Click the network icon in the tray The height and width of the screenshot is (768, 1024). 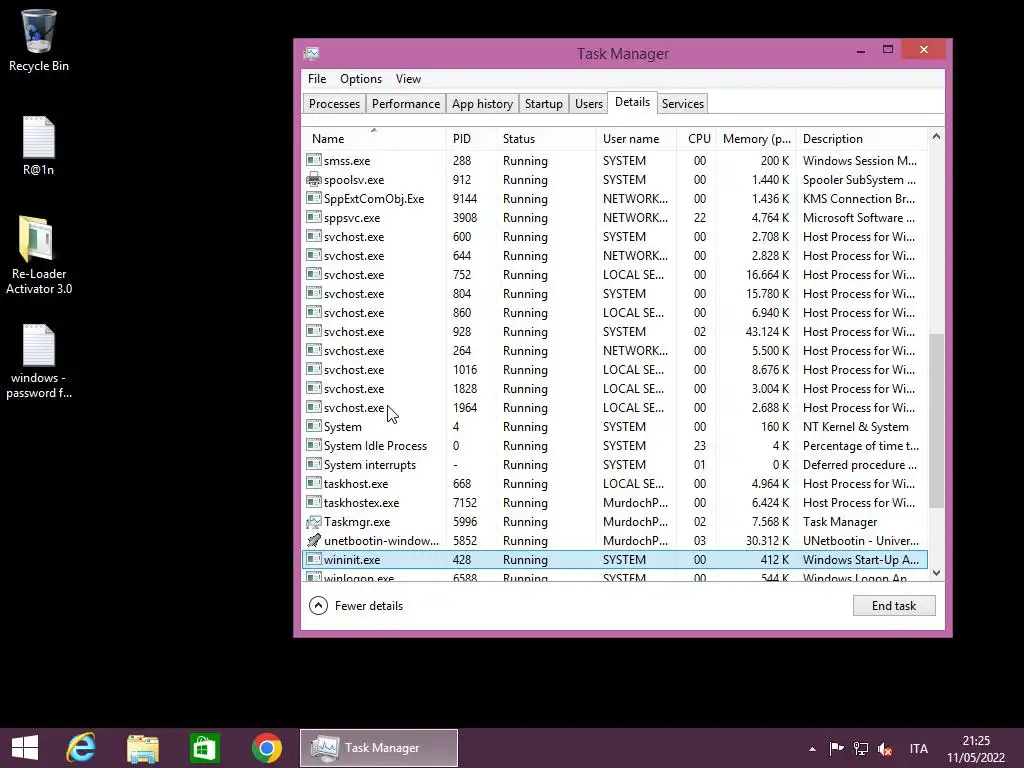[861, 748]
